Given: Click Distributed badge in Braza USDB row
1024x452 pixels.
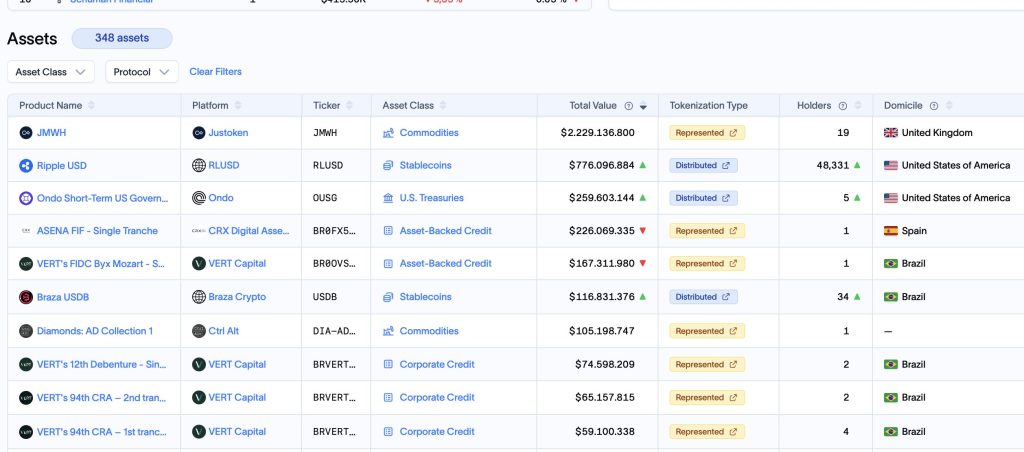Looking at the screenshot, I should [x=703, y=297].
